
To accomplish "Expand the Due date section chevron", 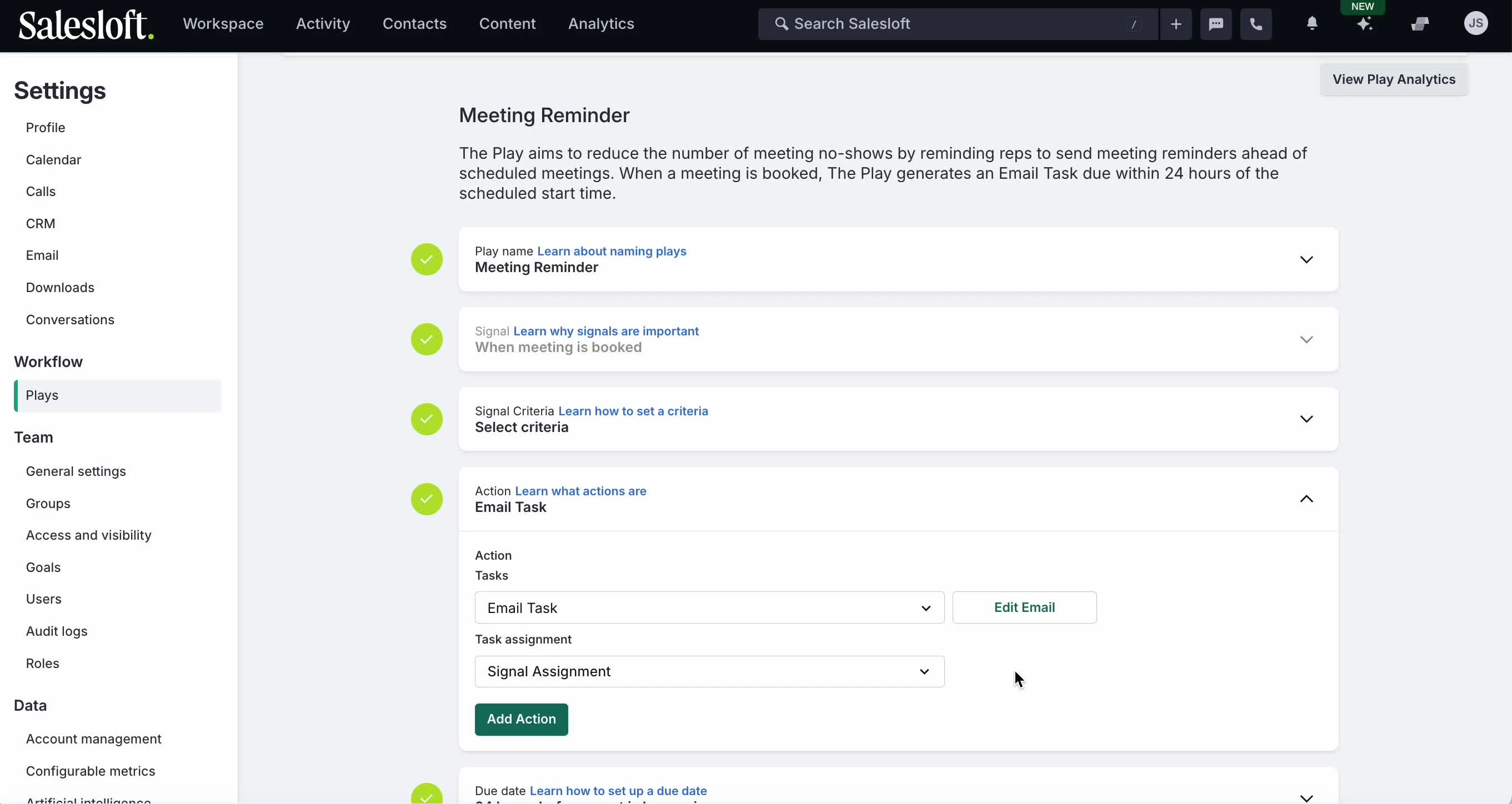I will point(1306,797).
